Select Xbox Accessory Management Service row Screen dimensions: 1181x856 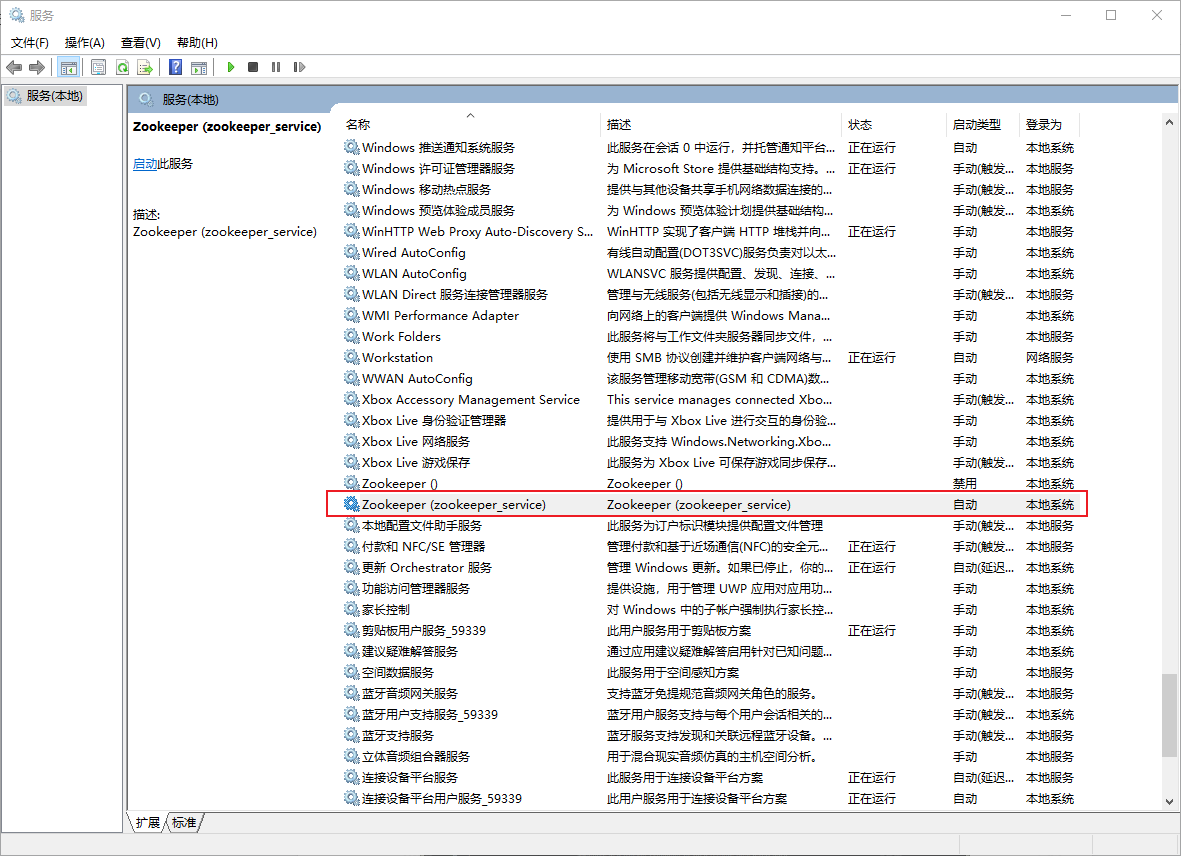click(711, 399)
